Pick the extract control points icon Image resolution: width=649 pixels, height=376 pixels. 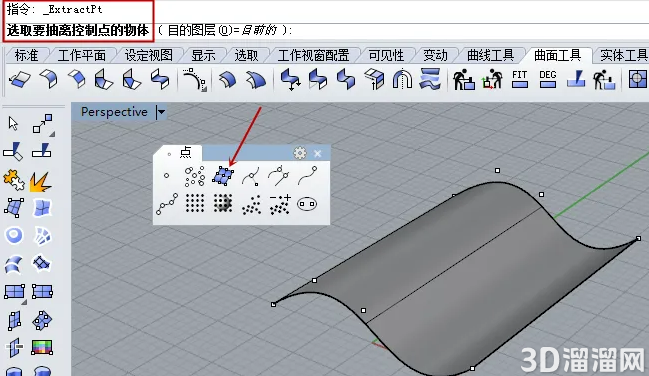(x=223, y=176)
